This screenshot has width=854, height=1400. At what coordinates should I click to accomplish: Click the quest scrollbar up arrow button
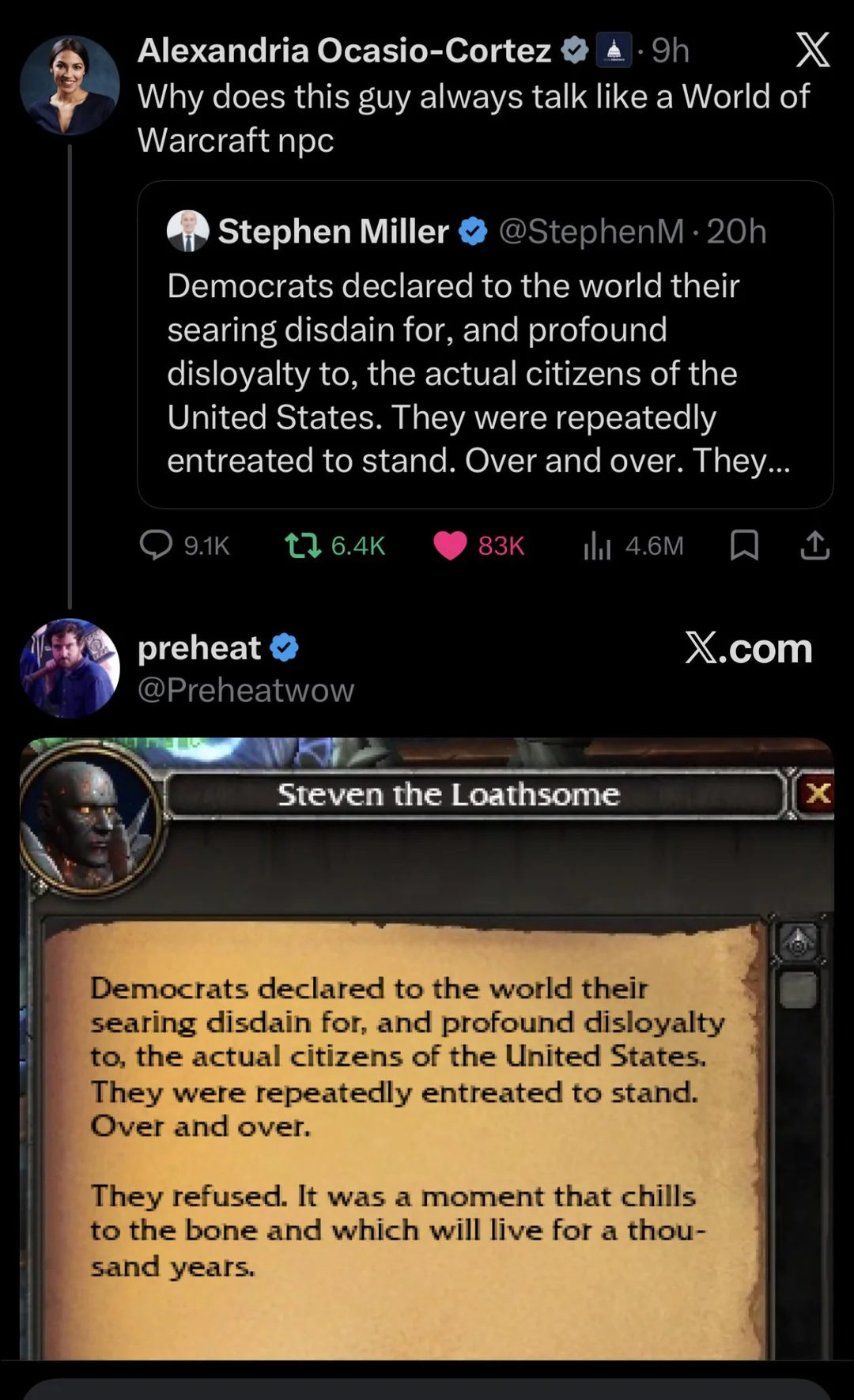[x=799, y=942]
